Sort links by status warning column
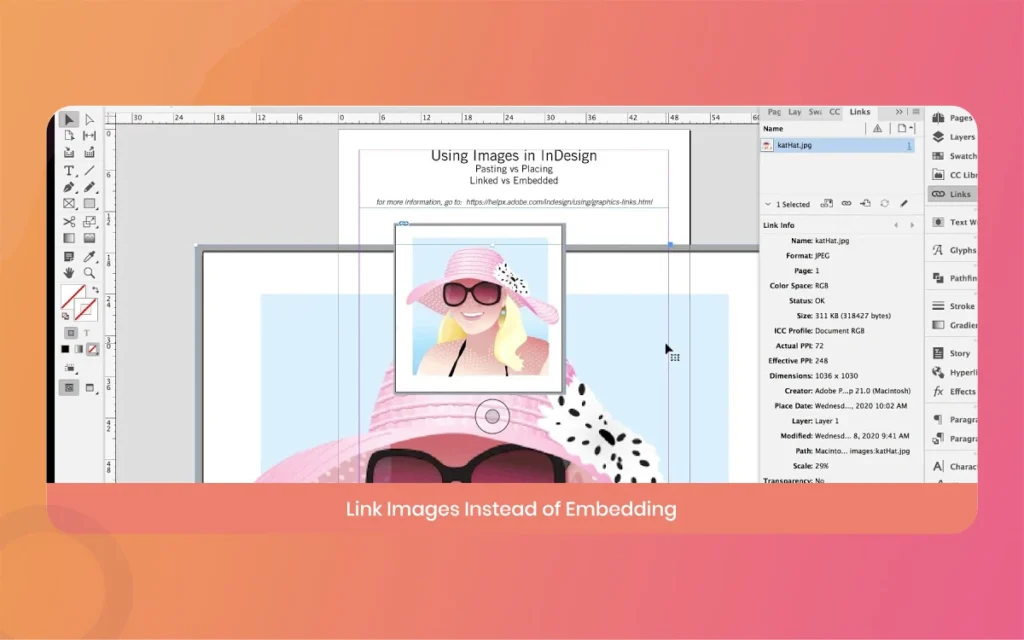This screenshot has height=640, width=1024. click(x=877, y=129)
